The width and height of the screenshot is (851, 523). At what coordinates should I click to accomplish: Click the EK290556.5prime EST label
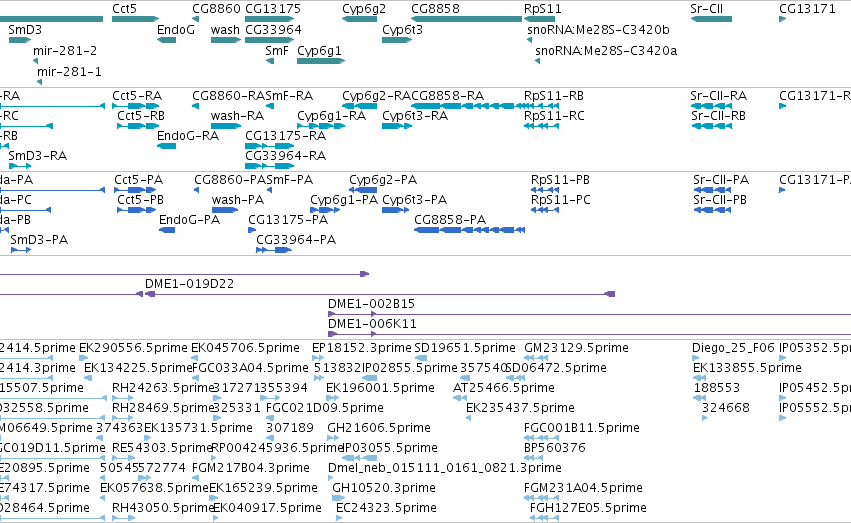(x=134, y=348)
